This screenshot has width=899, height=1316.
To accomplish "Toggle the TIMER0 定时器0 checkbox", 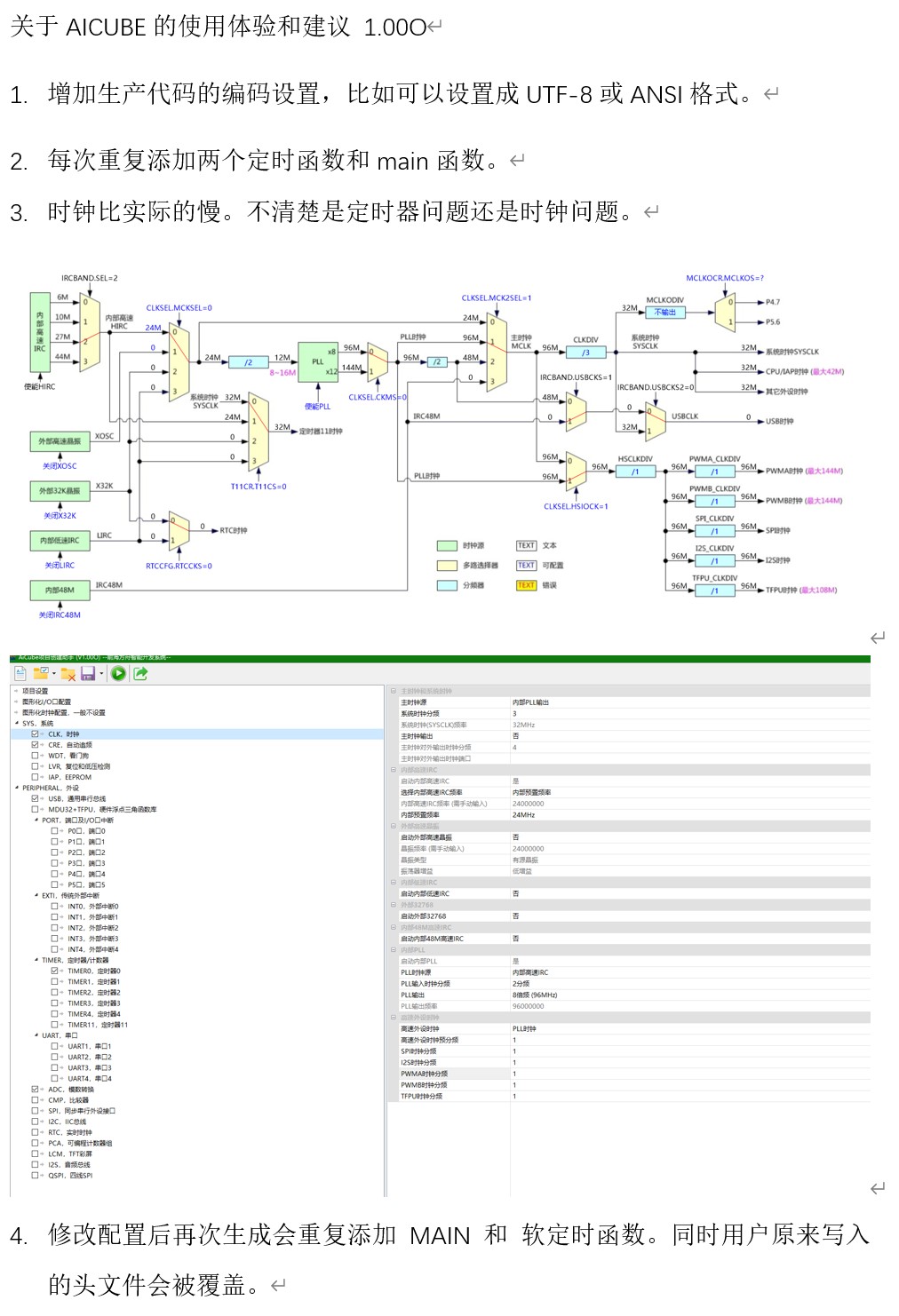I will (x=54, y=971).
